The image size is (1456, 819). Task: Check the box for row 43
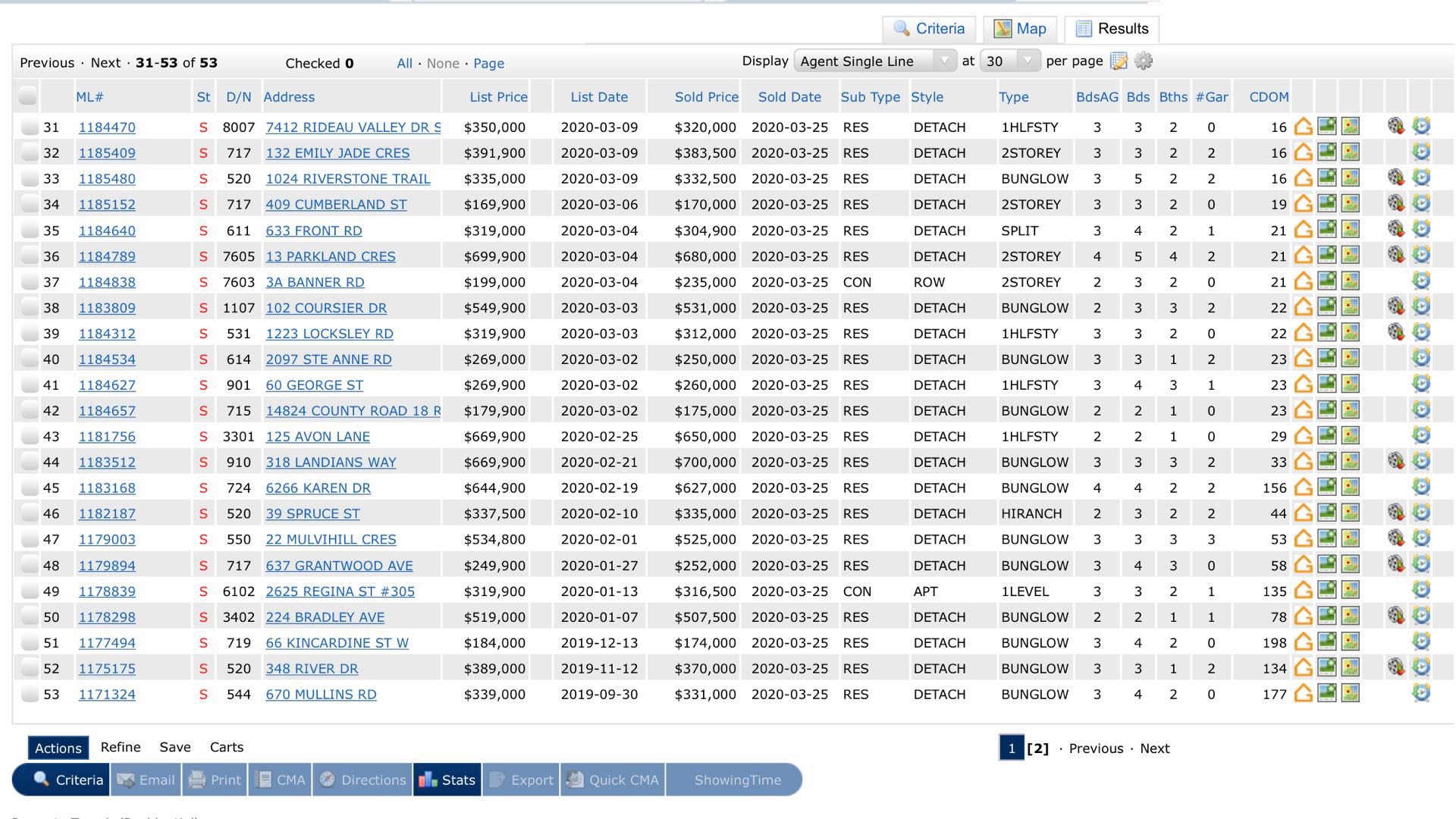click(x=30, y=437)
